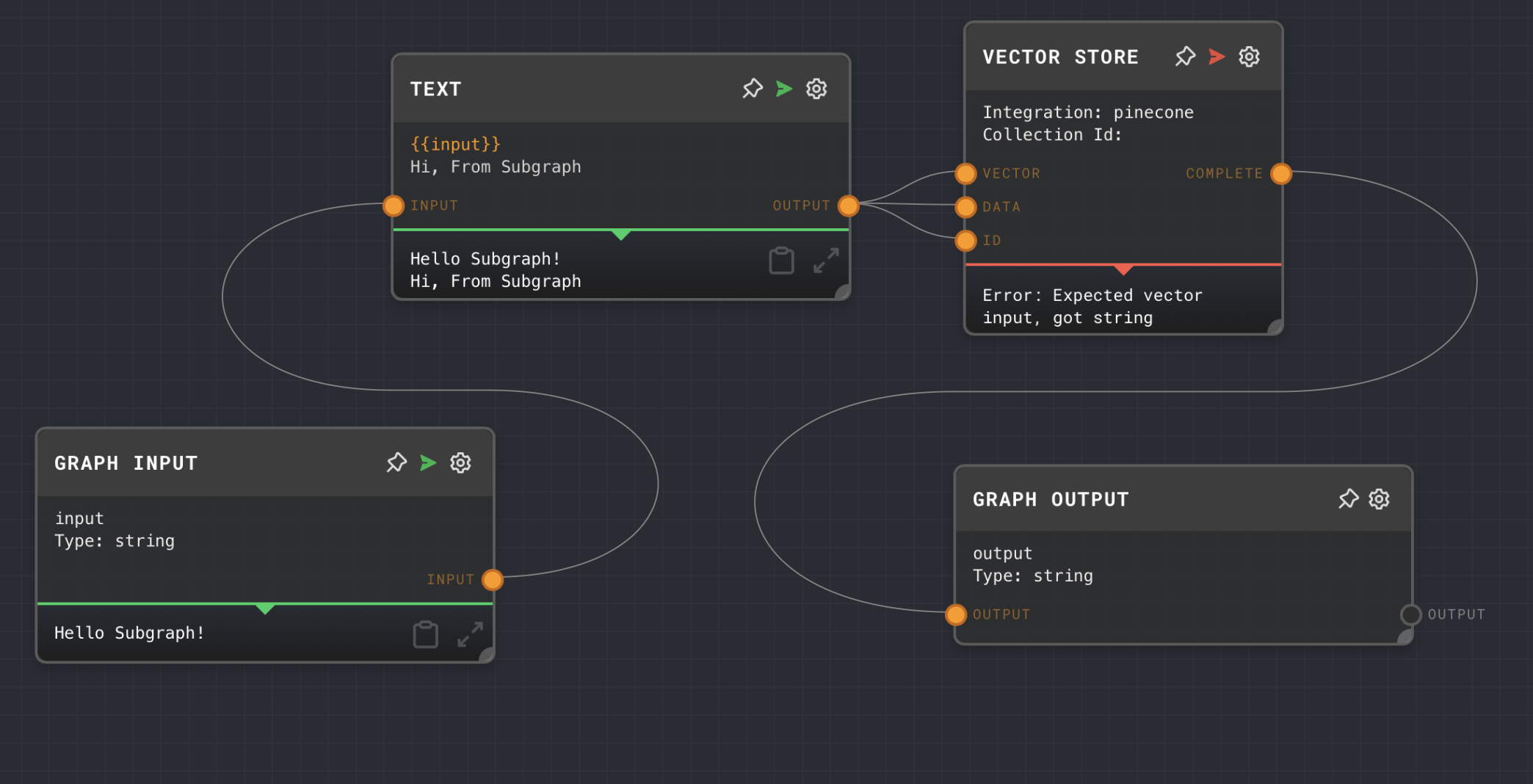Click the Text node INPUT port
The image size is (1533, 784).
pos(394,206)
